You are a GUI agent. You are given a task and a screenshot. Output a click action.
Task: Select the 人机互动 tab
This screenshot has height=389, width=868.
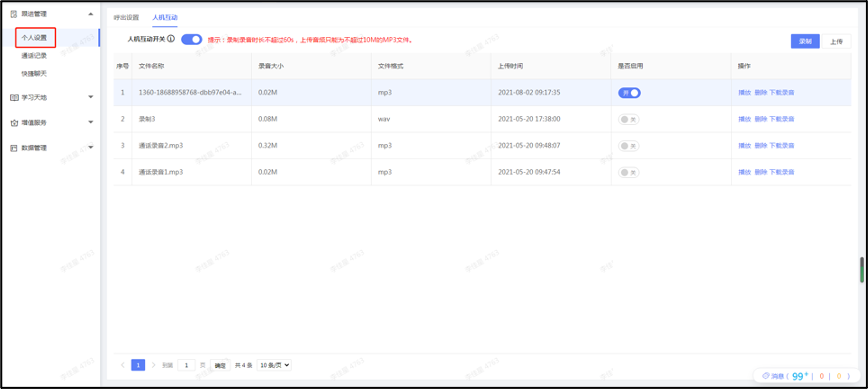[165, 17]
